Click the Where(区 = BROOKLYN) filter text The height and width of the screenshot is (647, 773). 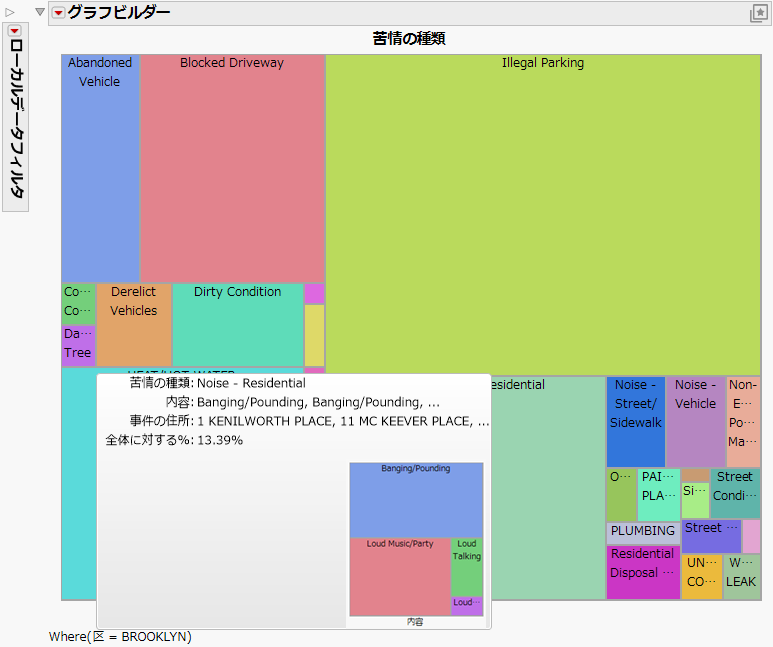[x=120, y=637]
